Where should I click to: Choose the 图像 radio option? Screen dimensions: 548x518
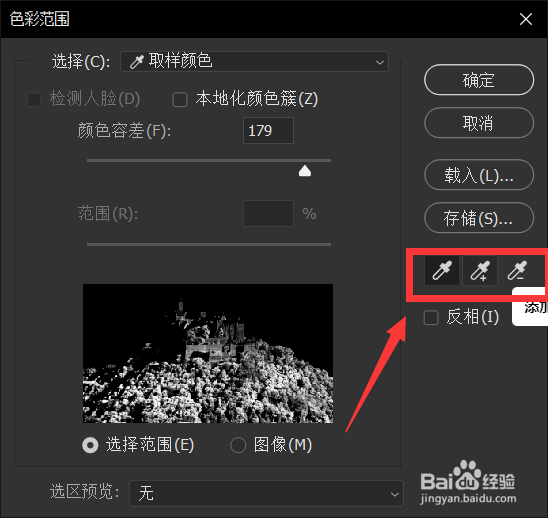click(238, 445)
